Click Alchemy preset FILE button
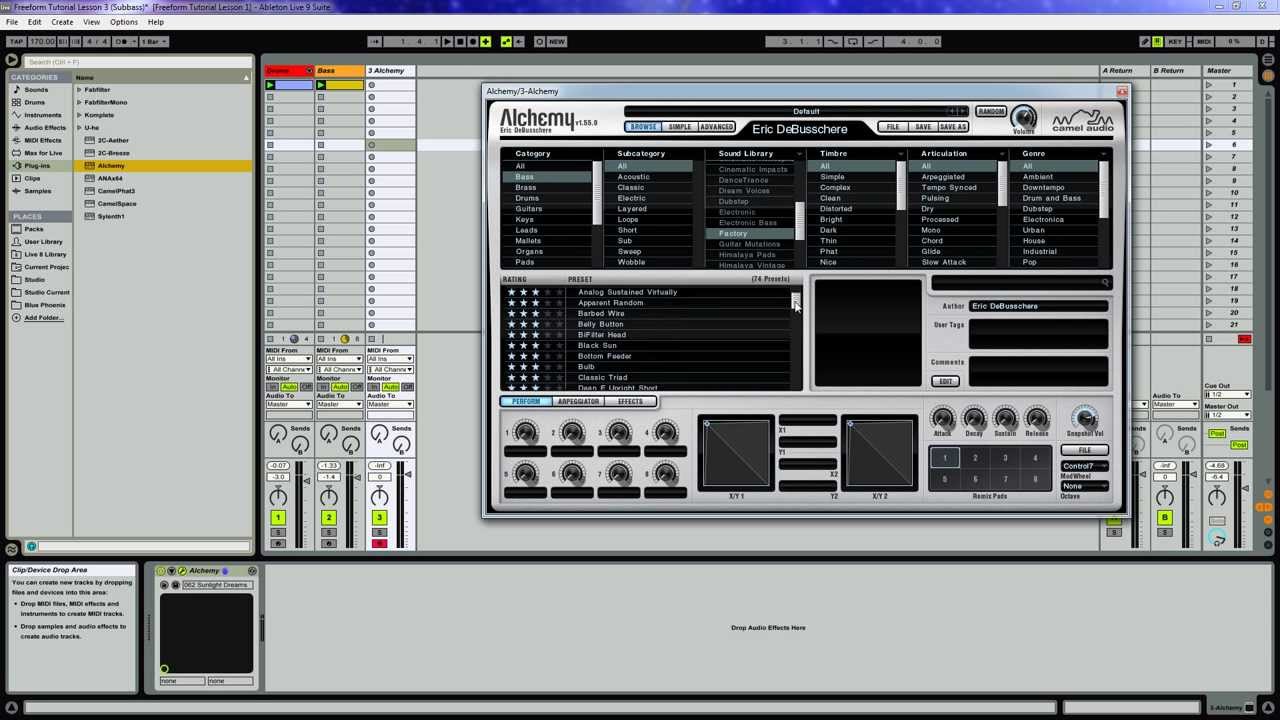Viewport: 1280px width, 720px height. (x=892, y=127)
